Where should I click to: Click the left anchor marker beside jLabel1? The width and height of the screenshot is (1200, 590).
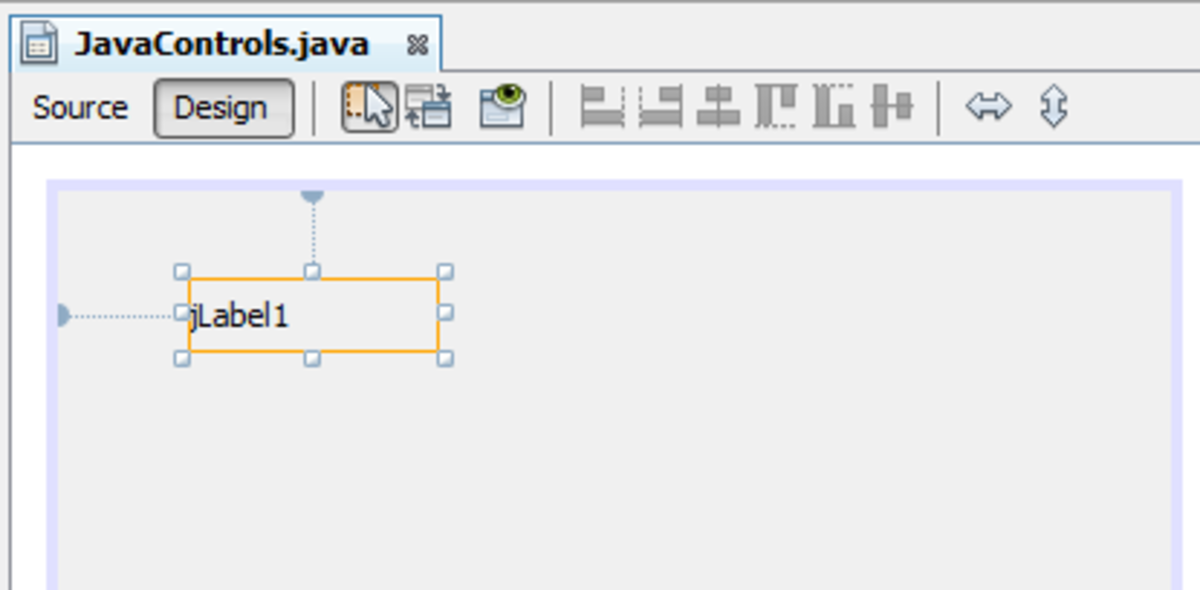(x=64, y=316)
